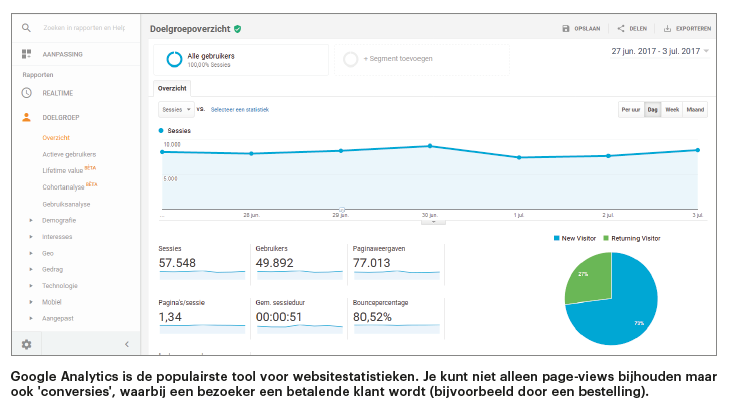Open Actieve gebruikers report
The image size is (731, 409).
[69, 154]
